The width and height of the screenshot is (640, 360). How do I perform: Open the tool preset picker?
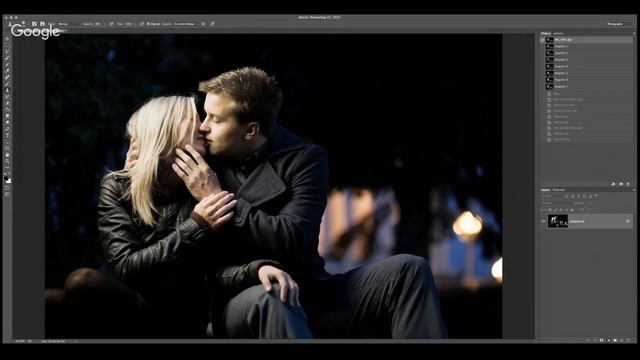(10, 24)
